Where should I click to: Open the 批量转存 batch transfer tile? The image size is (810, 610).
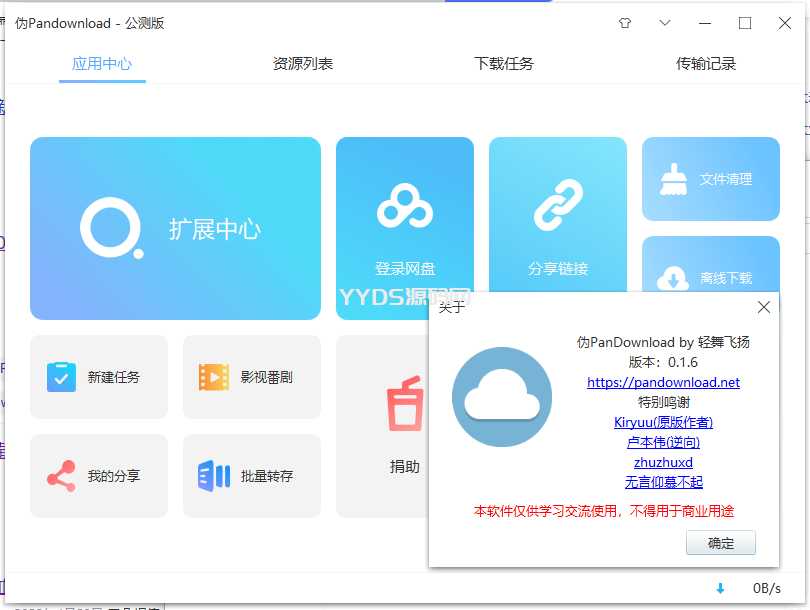[251, 476]
